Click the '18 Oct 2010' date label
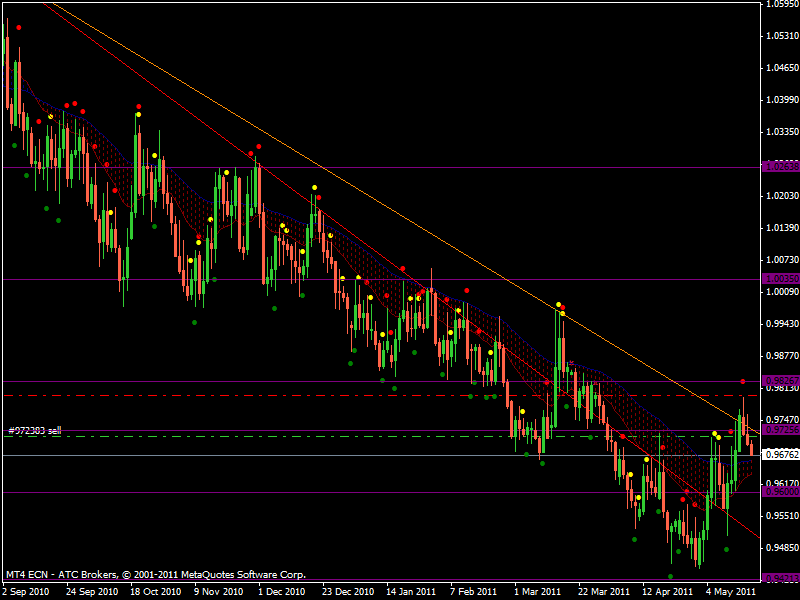The image size is (800, 600). click(156, 592)
